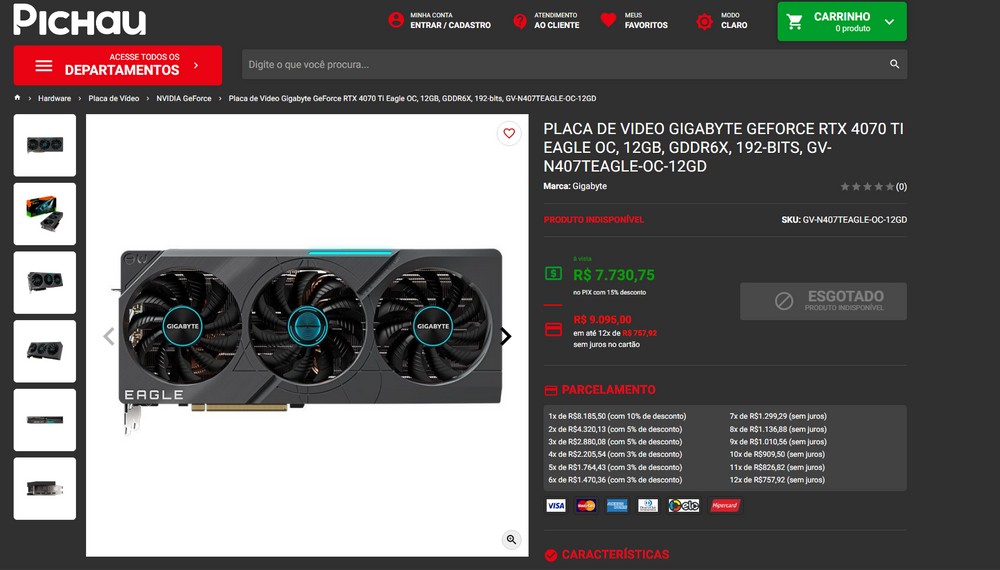Click the Esgotado unavailable button
The height and width of the screenshot is (570, 1000).
coord(823,301)
